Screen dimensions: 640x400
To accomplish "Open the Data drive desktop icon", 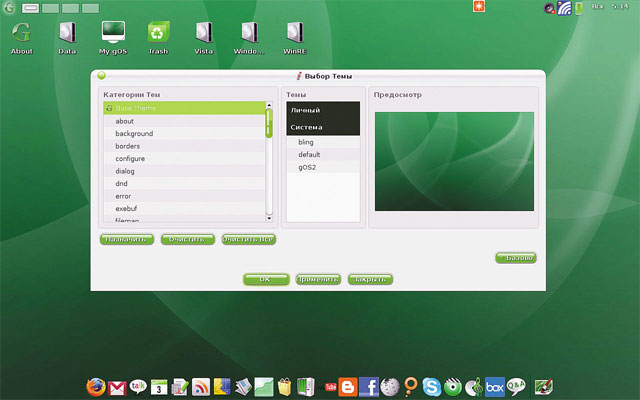I will 67,38.
